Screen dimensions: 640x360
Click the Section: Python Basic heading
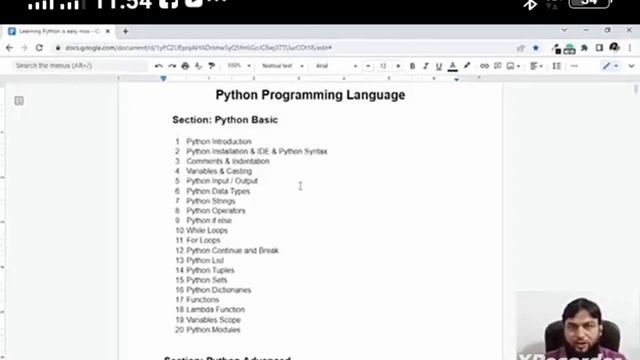(225, 120)
